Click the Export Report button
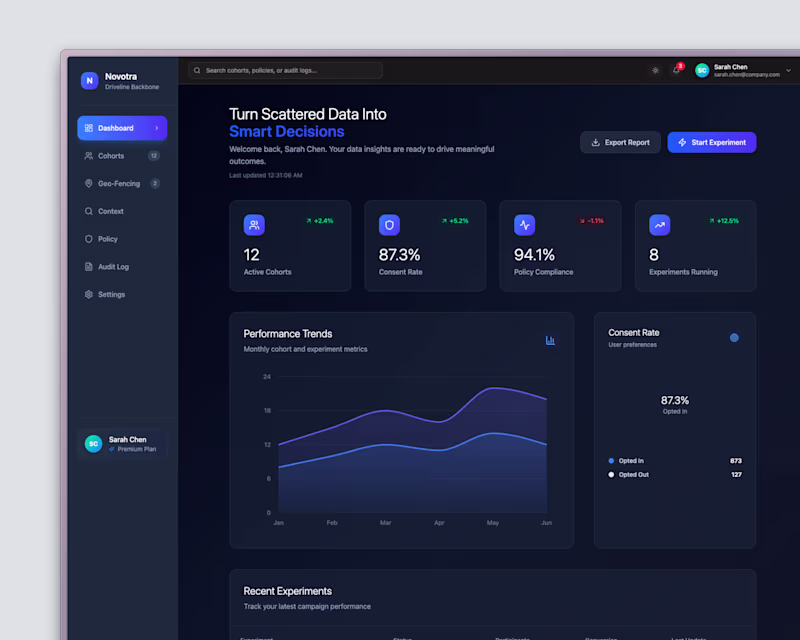 point(620,142)
